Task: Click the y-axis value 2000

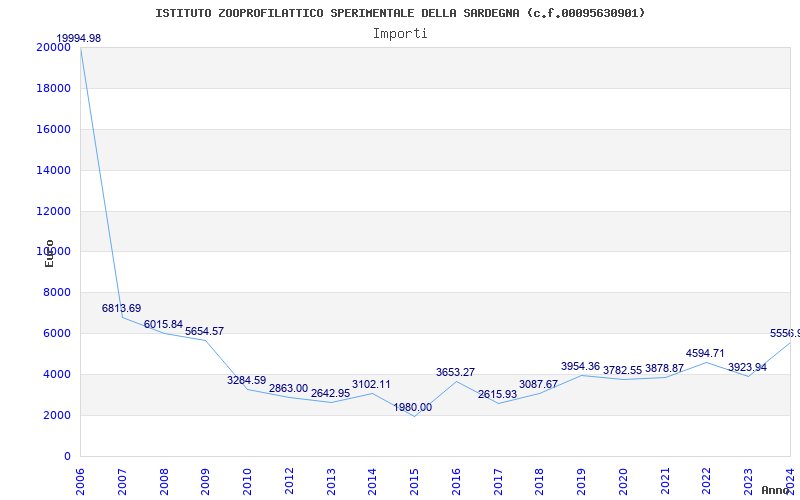Action: point(57,415)
